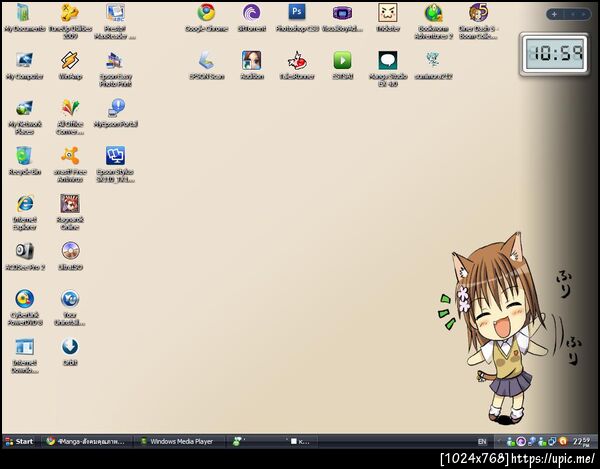Switch to Windows Media Player taskbar button

(x=180, y=441)
